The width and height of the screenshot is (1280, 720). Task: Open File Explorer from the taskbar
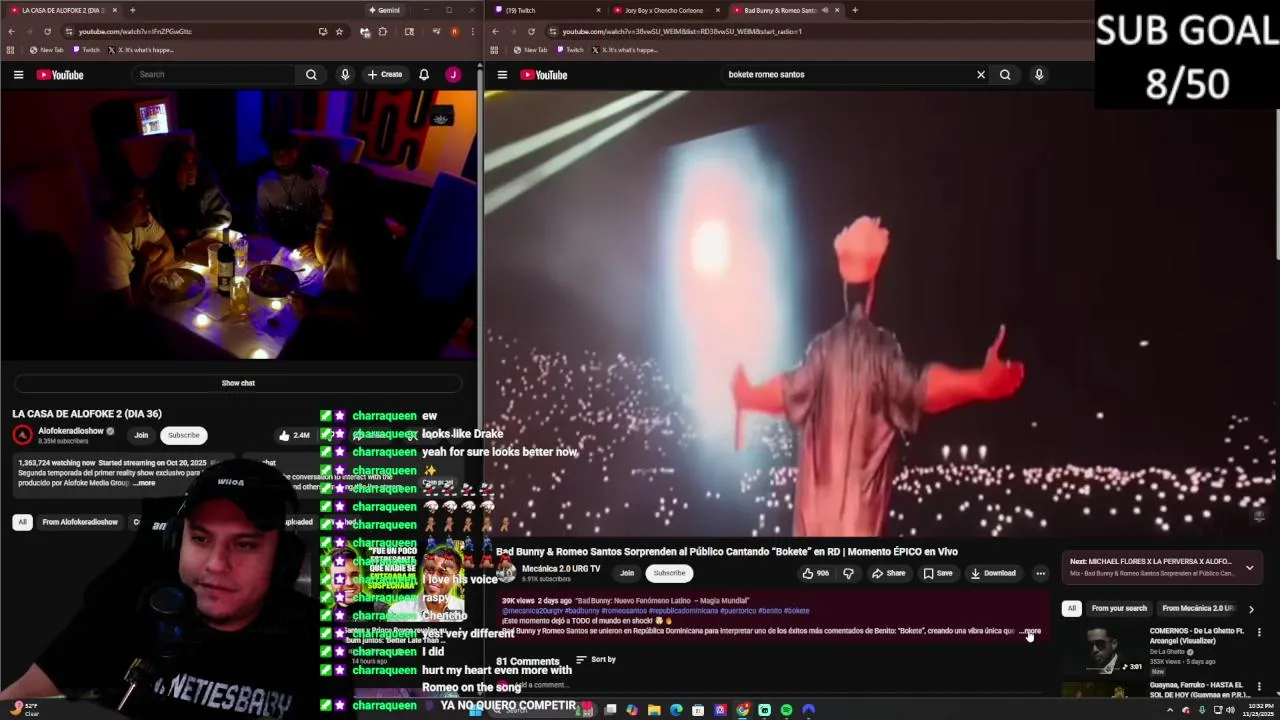tap(654, 710)
